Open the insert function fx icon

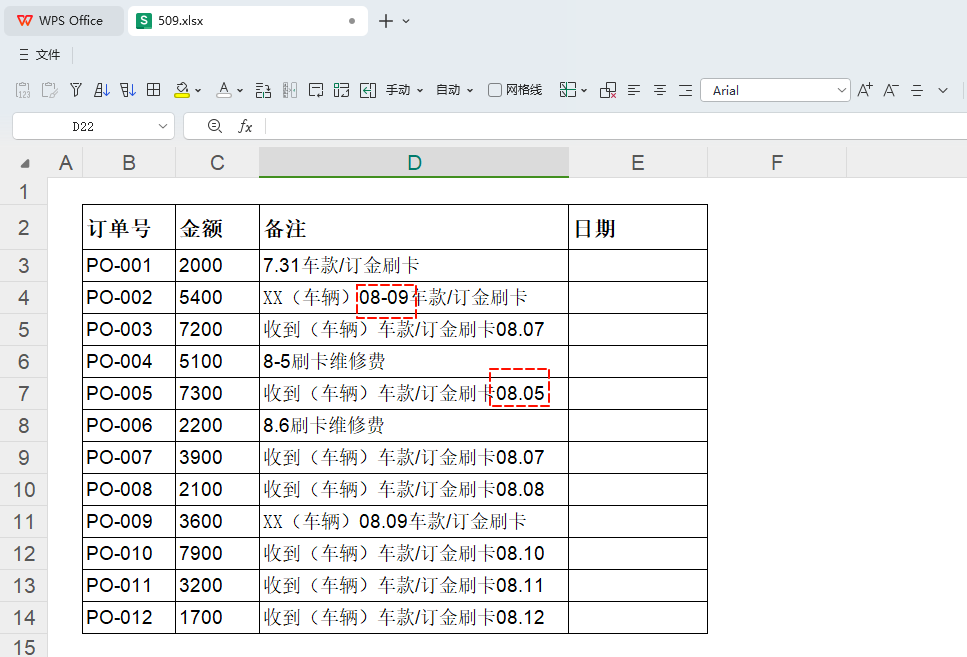[x=245, y=126]
